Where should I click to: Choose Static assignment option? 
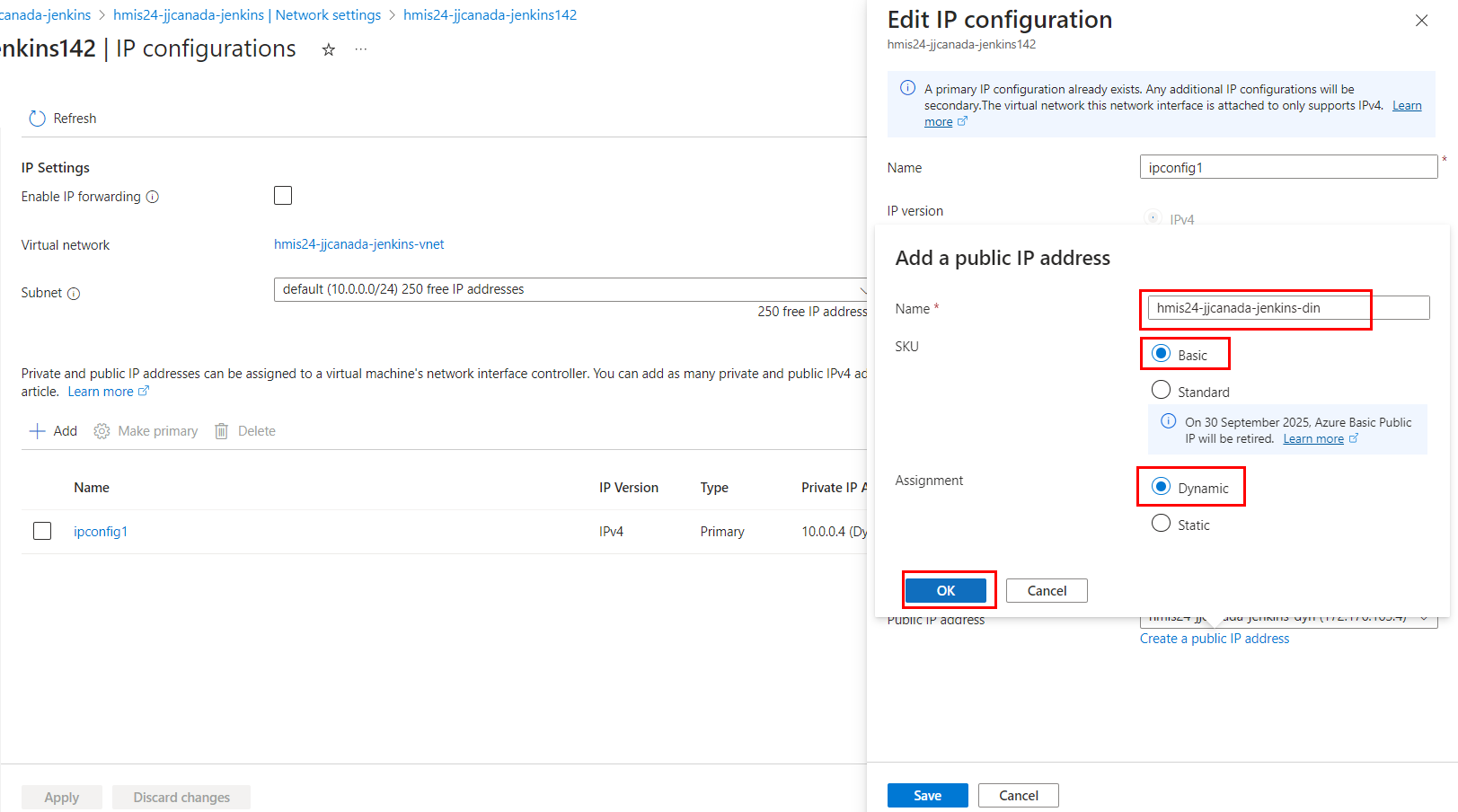tap(1161, 524)
